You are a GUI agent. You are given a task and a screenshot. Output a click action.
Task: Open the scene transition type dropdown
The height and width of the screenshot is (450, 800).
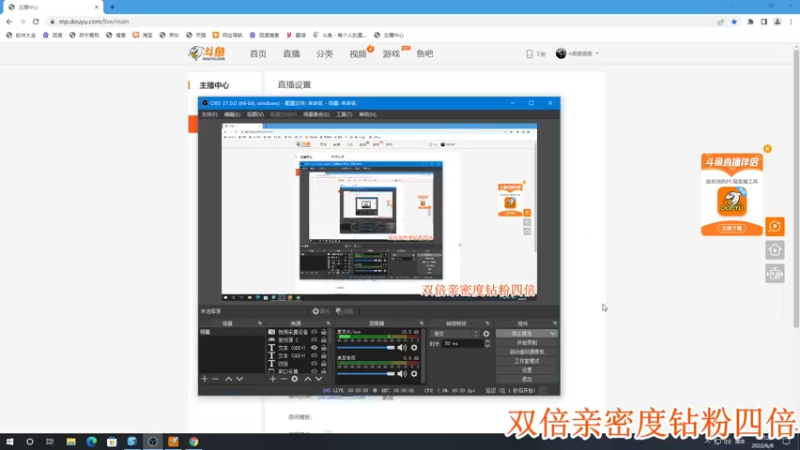tap(455, 334)
